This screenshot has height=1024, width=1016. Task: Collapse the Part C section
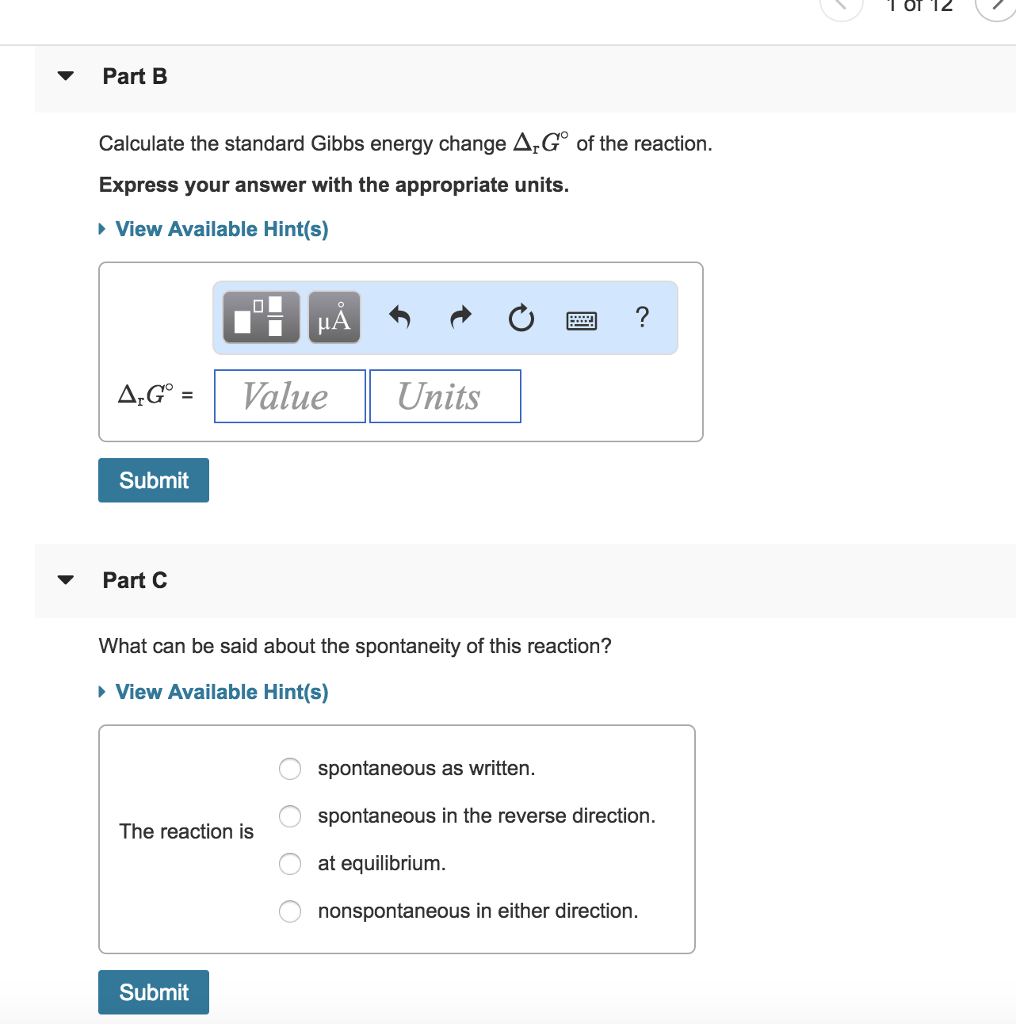point(64,578)
